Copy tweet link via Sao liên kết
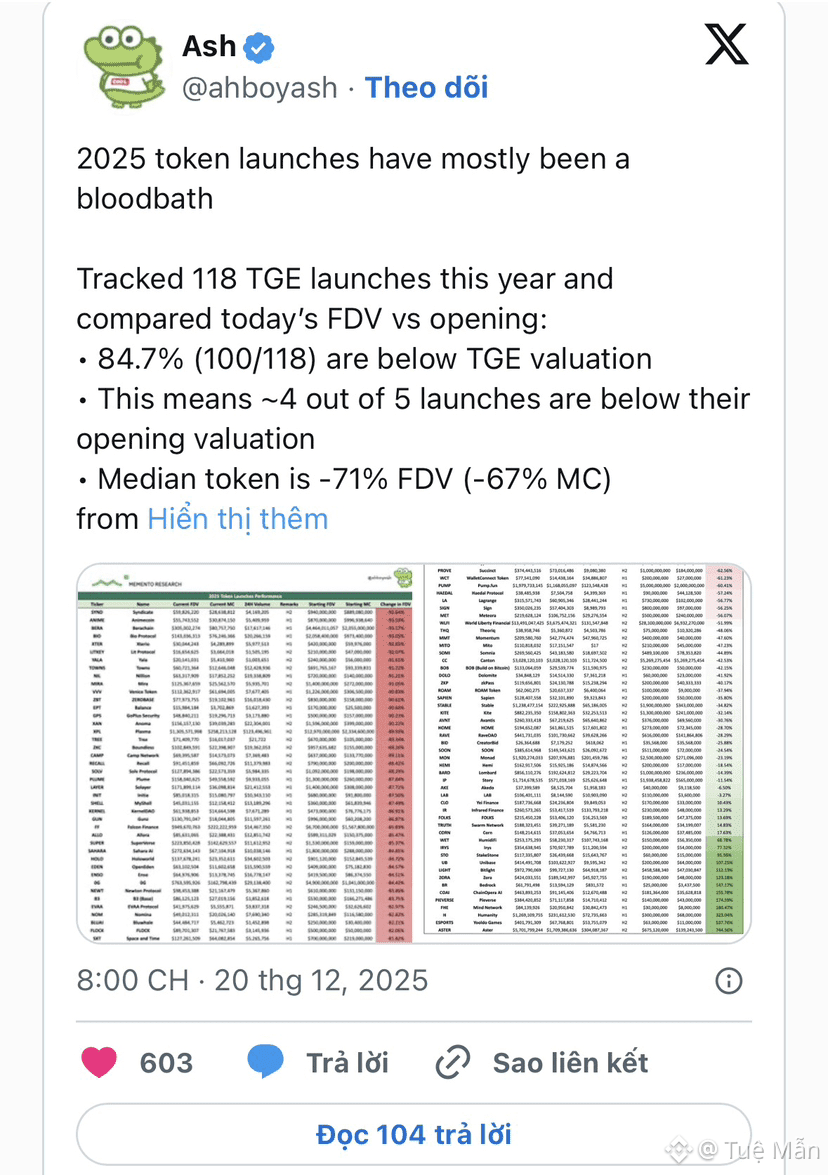Viewport: 828px width, 1175px height. pyautogui.click(x=570, y=1061)
